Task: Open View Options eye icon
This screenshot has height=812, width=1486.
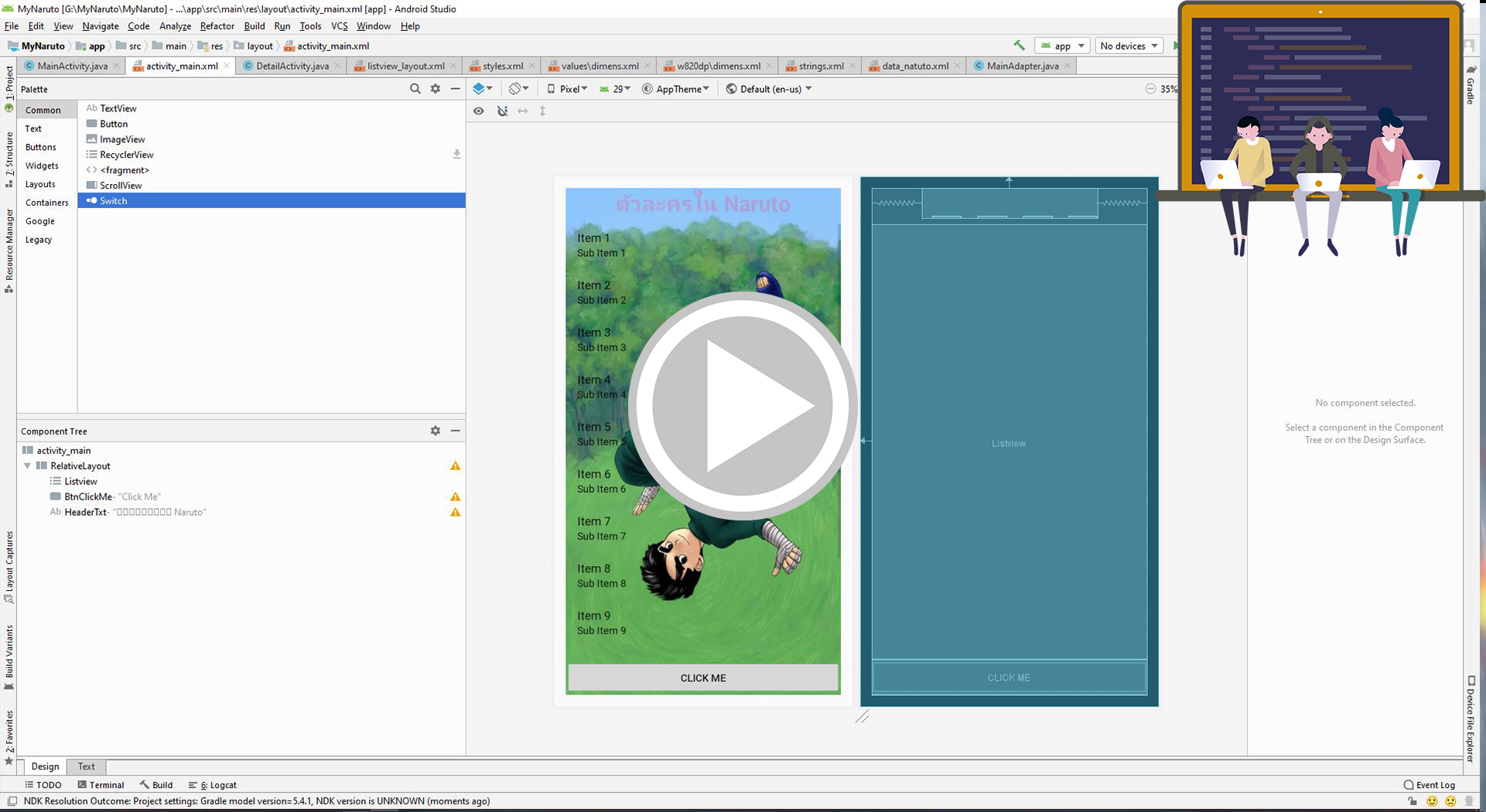Action: coord(479,111)
